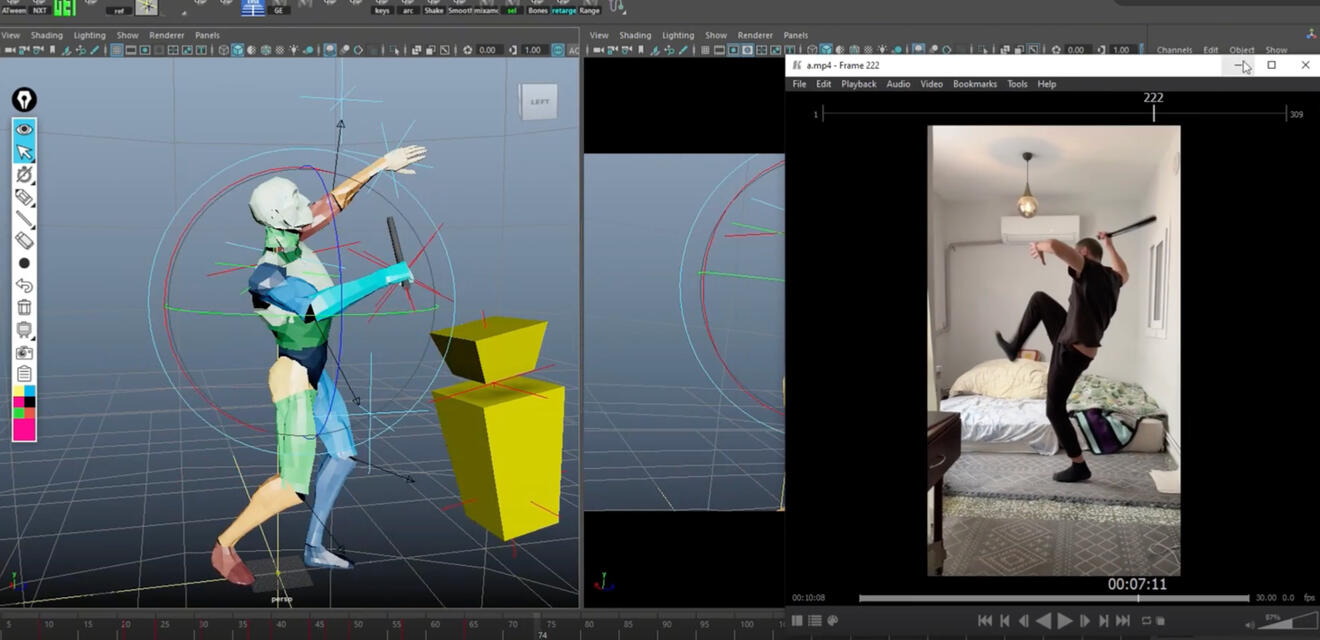This screenshot has width=1320, height=640.
Task: Select the line drawing tool
Action: [x=24, y=219]
